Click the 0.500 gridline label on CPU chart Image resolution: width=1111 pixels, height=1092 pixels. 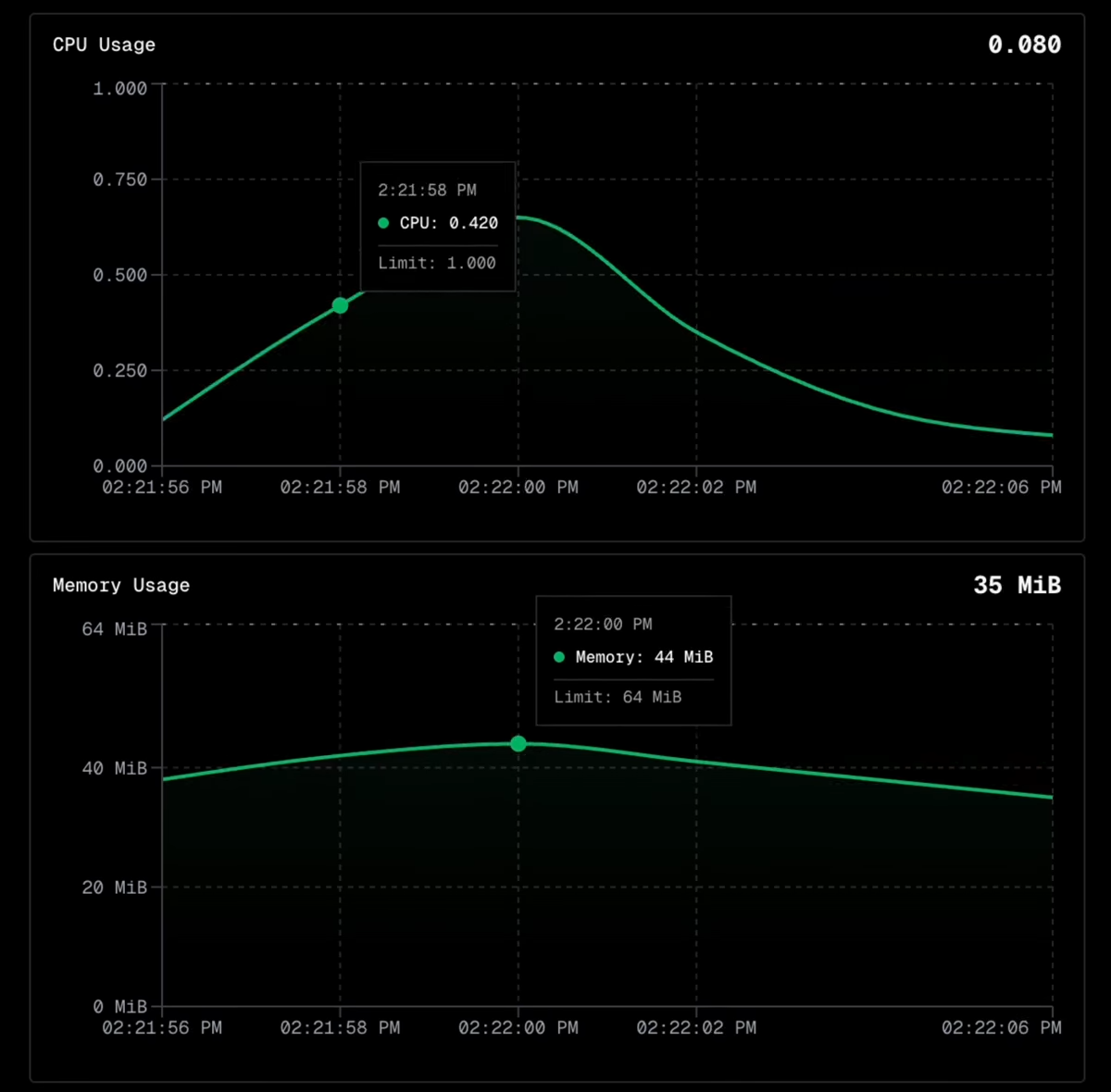(x=119, y=274)
